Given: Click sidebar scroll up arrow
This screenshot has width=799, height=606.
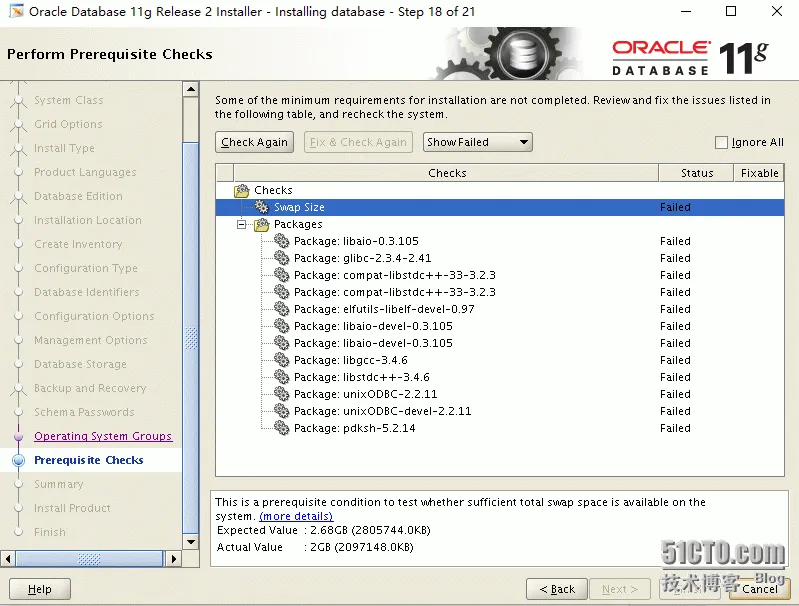Looking at the screenshot, I should coord(191,89).
